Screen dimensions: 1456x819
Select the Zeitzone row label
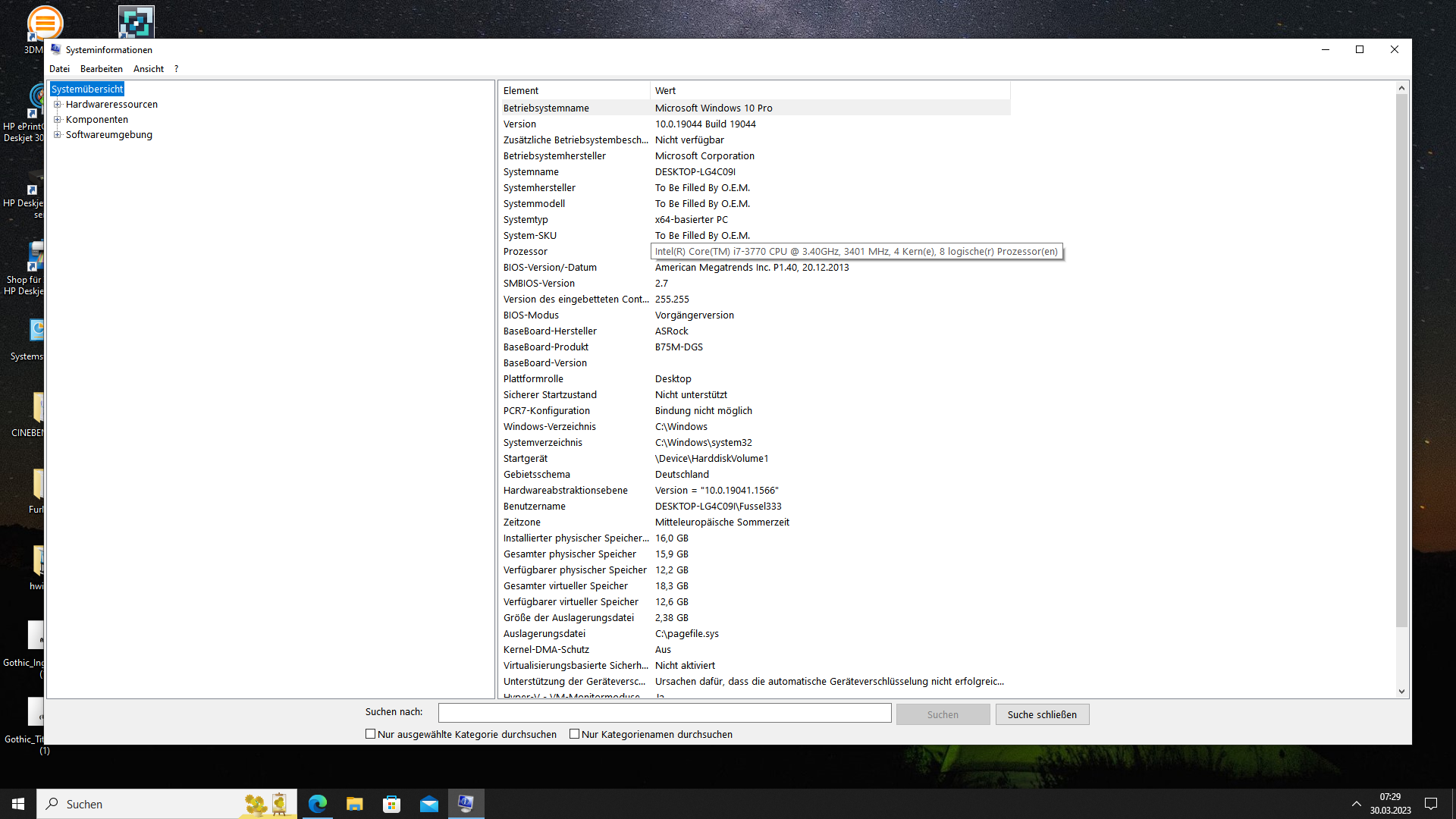(x=522, y=522)
